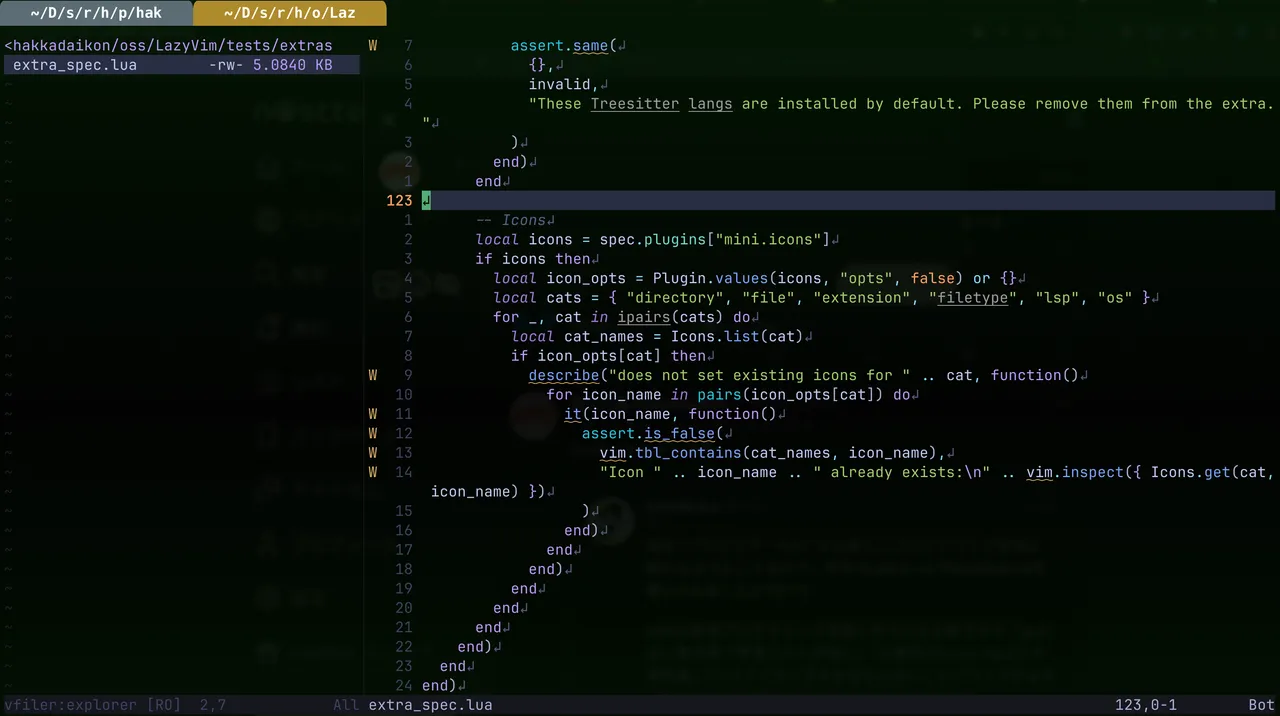This screenshot has height=716, width=1280.
Task: Click warning sign beside the assert.same line
Action: [x=373, y=46]
